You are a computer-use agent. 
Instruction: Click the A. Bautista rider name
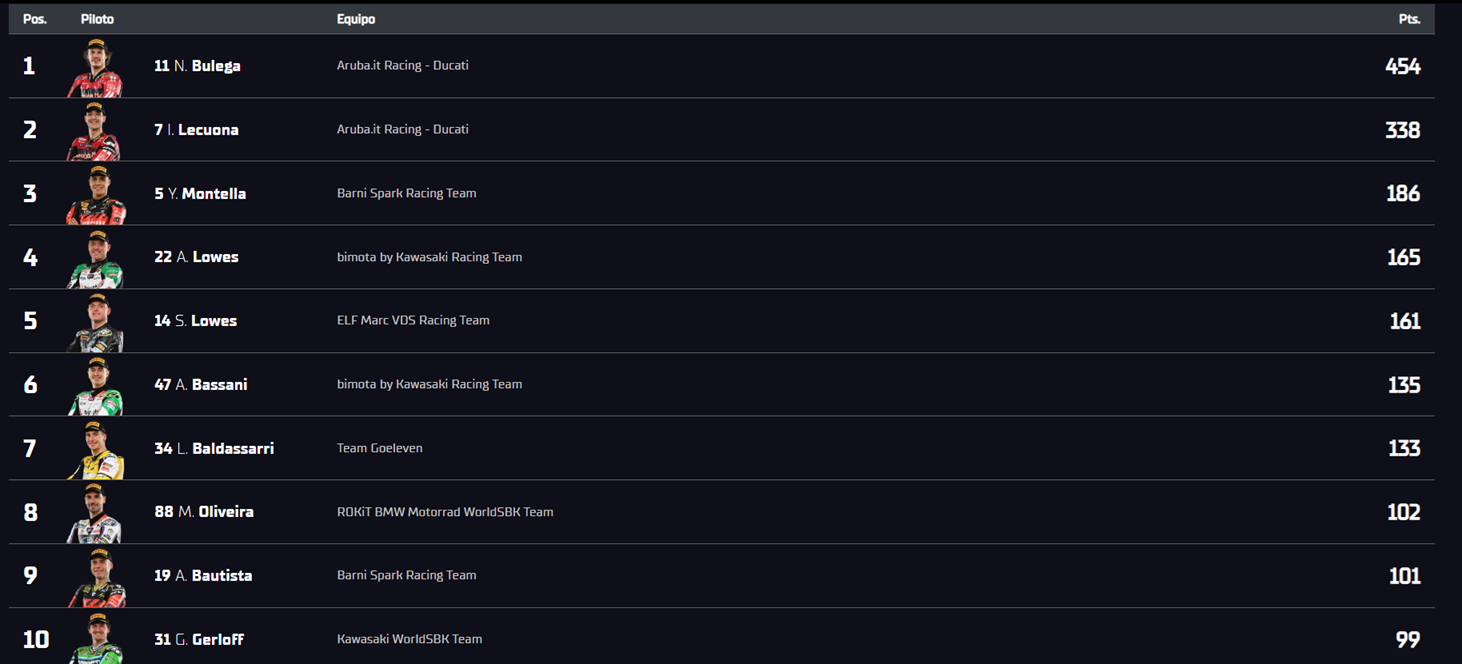[203, 576]
